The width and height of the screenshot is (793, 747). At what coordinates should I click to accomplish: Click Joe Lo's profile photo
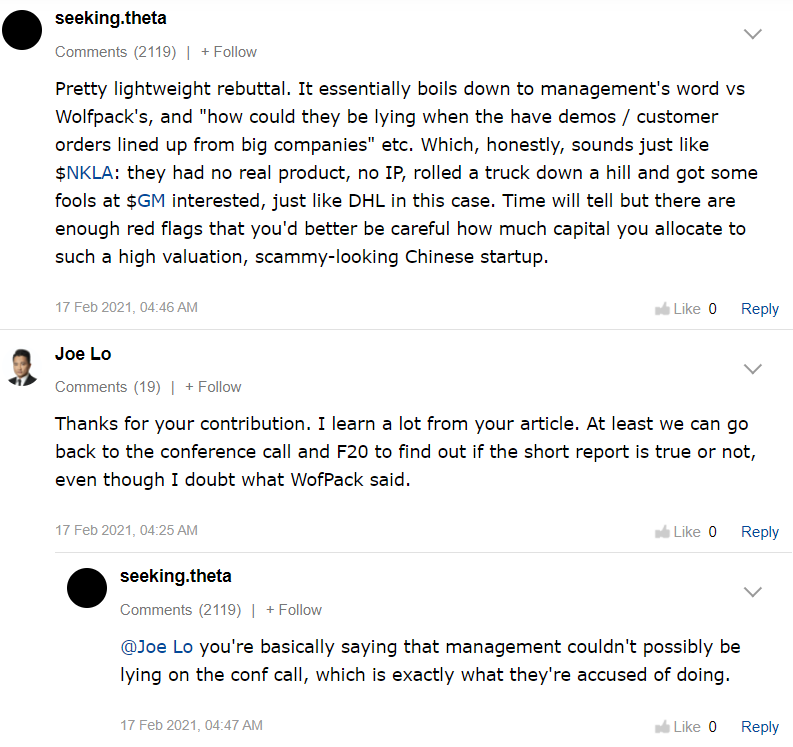[23, 368]
